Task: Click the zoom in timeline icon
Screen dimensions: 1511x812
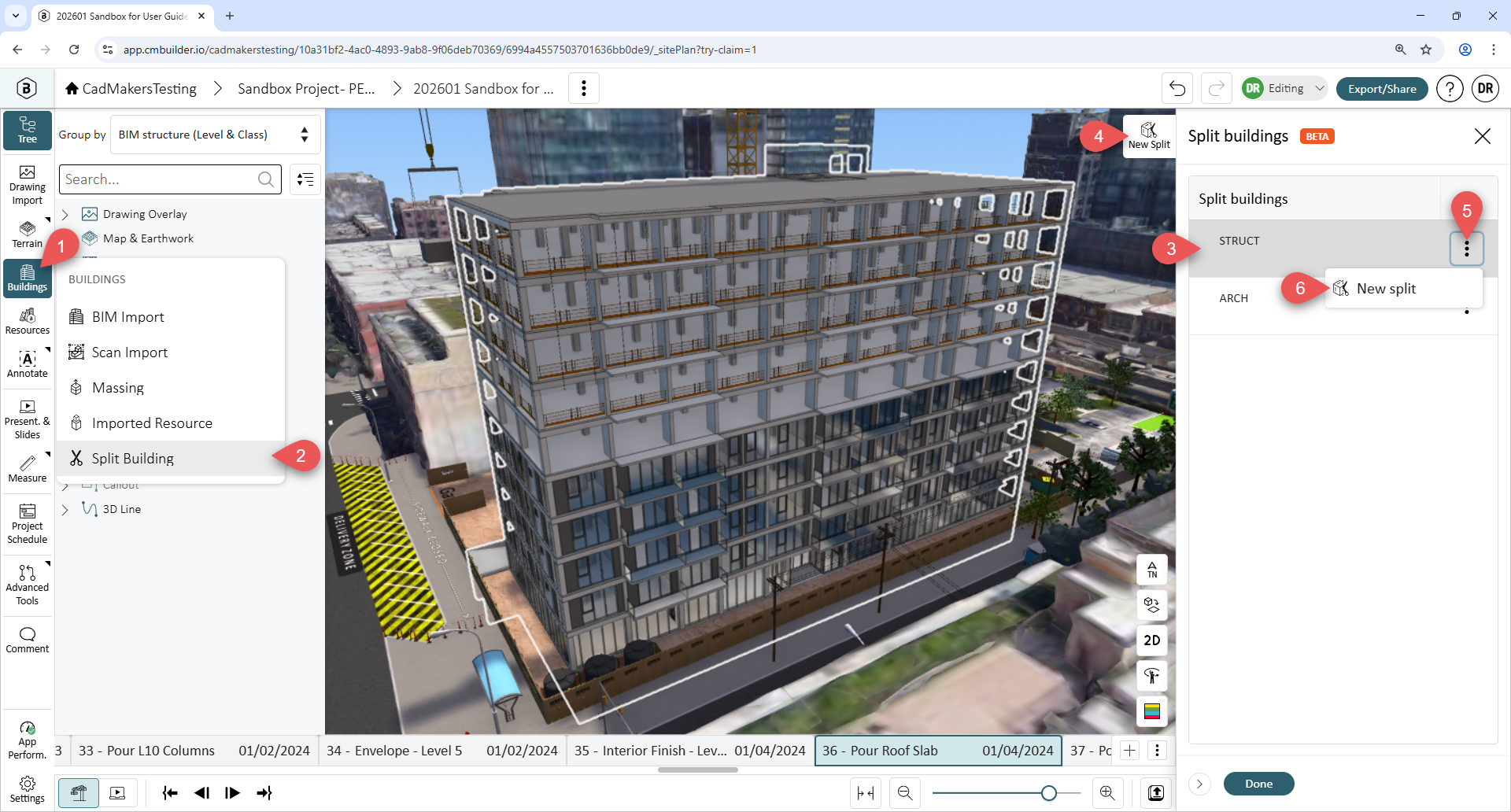Action: coord(1107,792)
